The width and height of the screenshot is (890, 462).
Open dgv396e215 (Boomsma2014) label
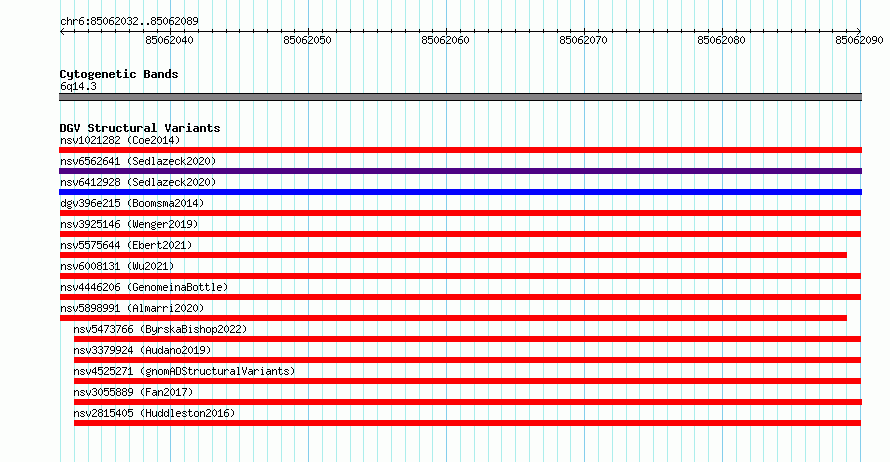(x=132, y=203)
